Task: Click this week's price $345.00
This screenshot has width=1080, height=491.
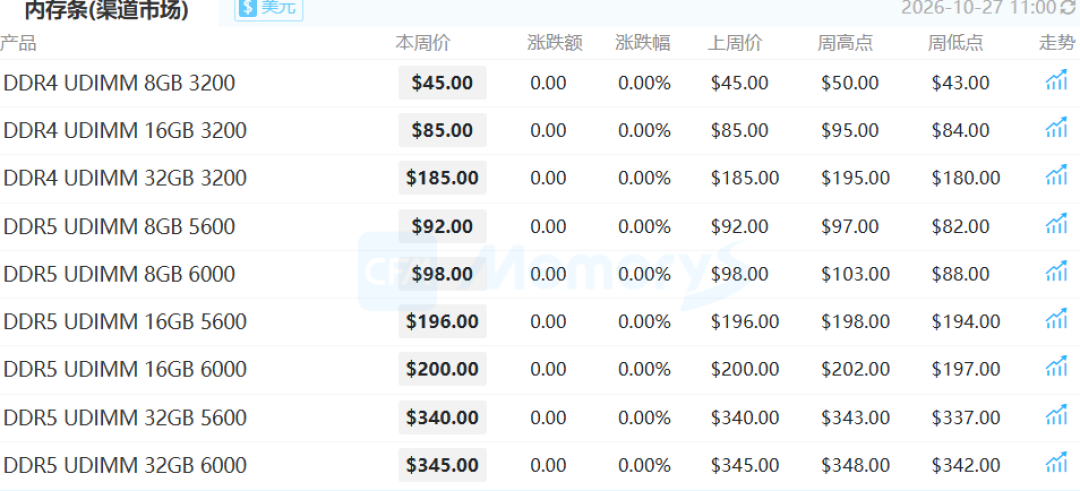Action: (442, 465)
